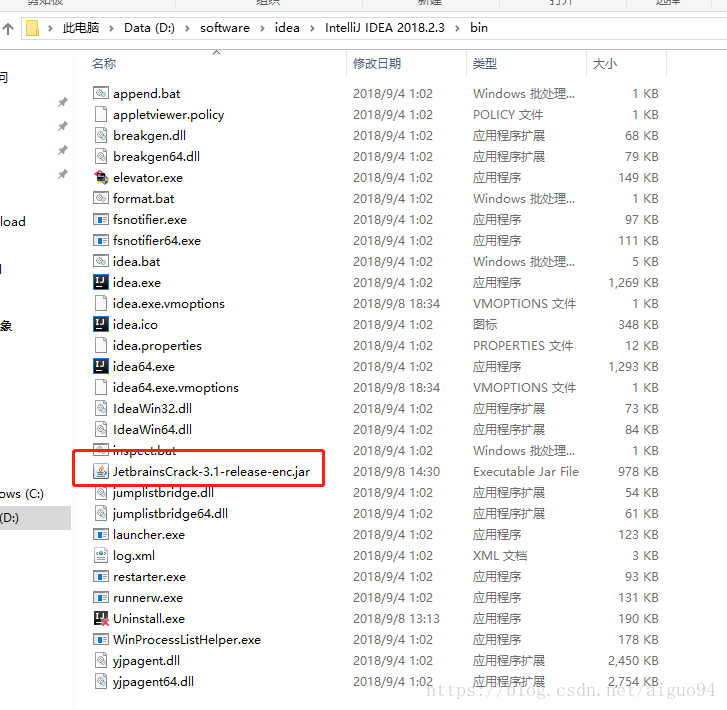The image size is (727, 710).
Task: Click the folder icon in address bar
Action: point(32,28)
